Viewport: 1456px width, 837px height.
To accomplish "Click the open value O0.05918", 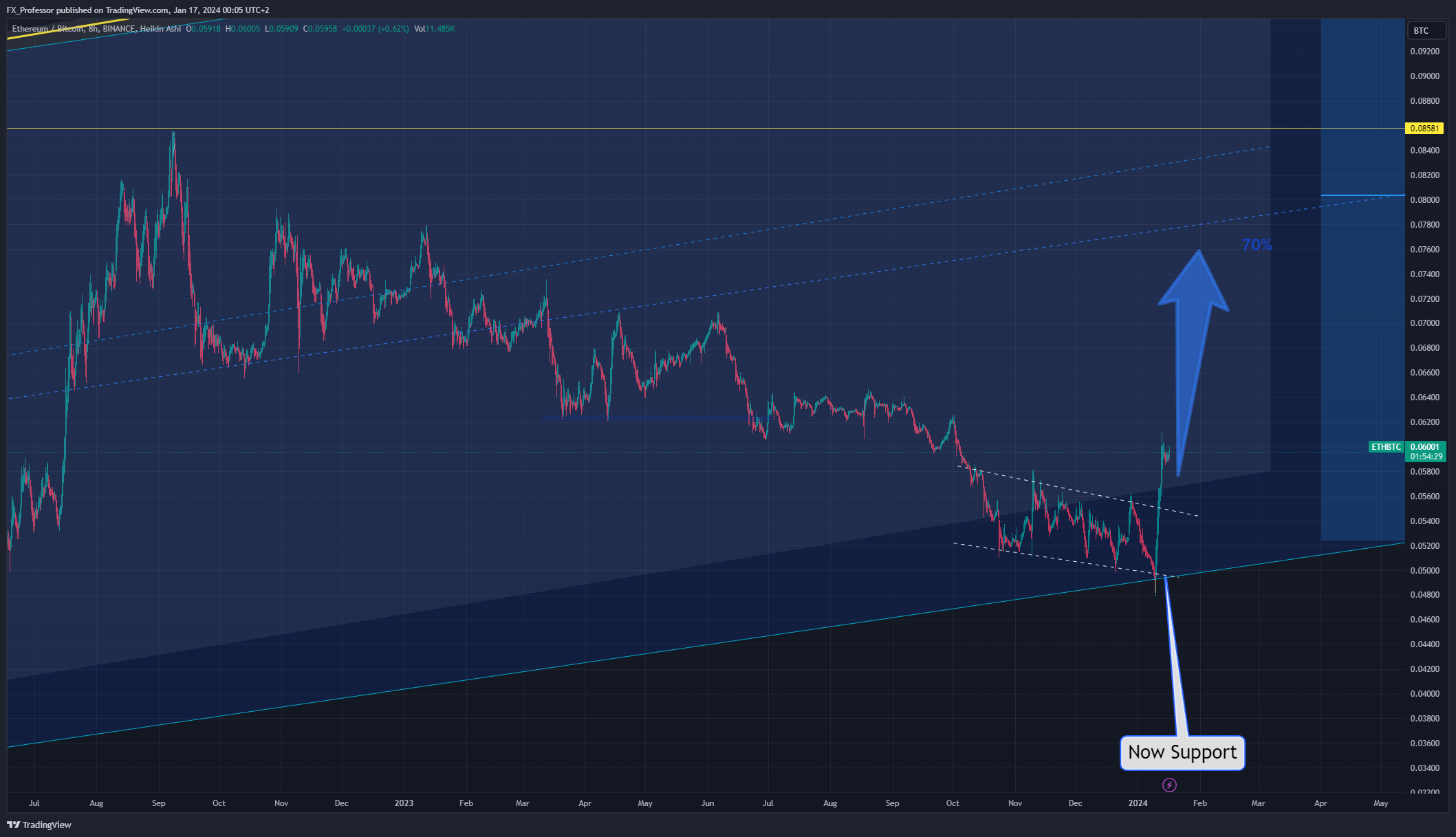I will tap(204, 29).
